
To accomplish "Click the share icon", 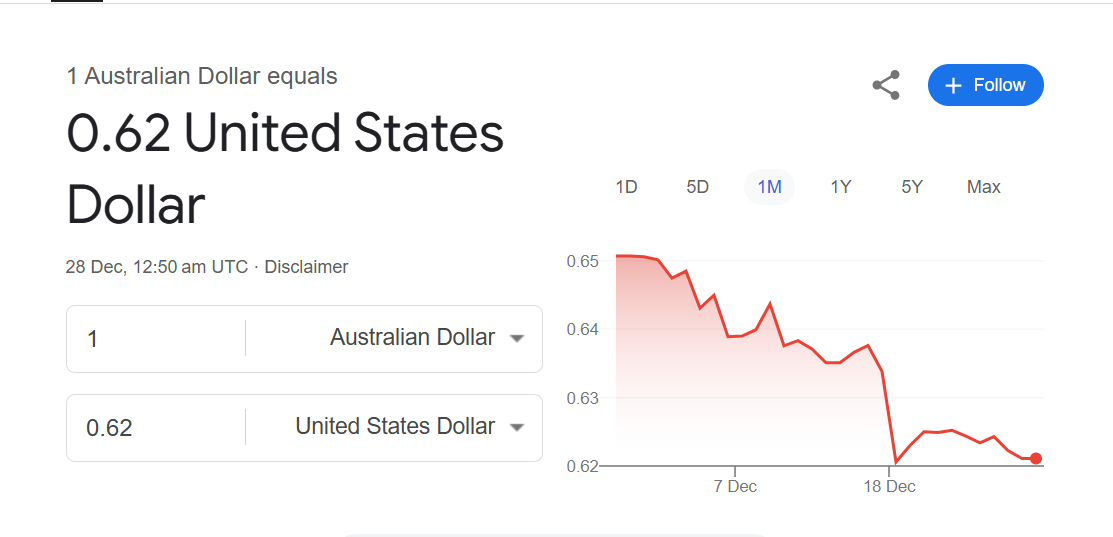I will [x=886, y=85].
